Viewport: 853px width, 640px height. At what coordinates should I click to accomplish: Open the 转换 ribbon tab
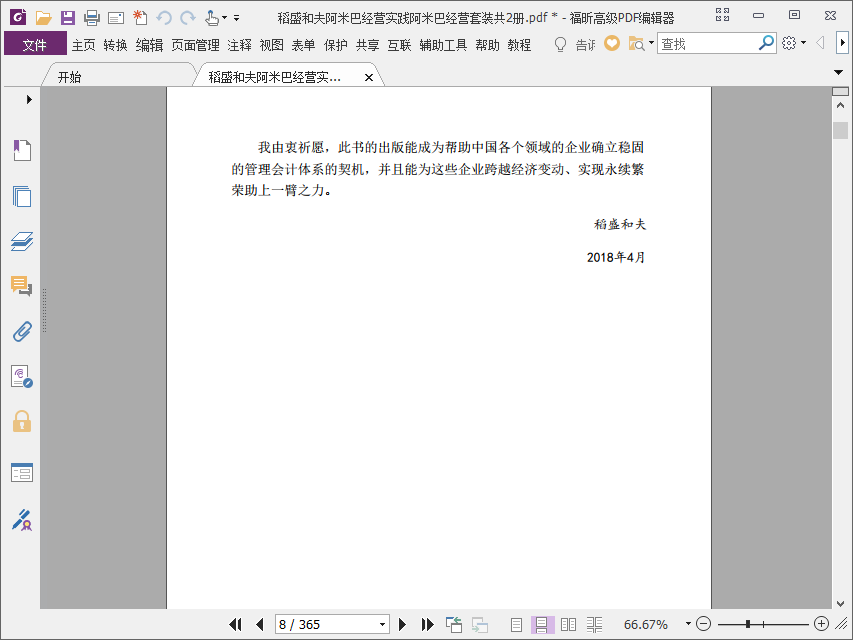click(115, 45)
